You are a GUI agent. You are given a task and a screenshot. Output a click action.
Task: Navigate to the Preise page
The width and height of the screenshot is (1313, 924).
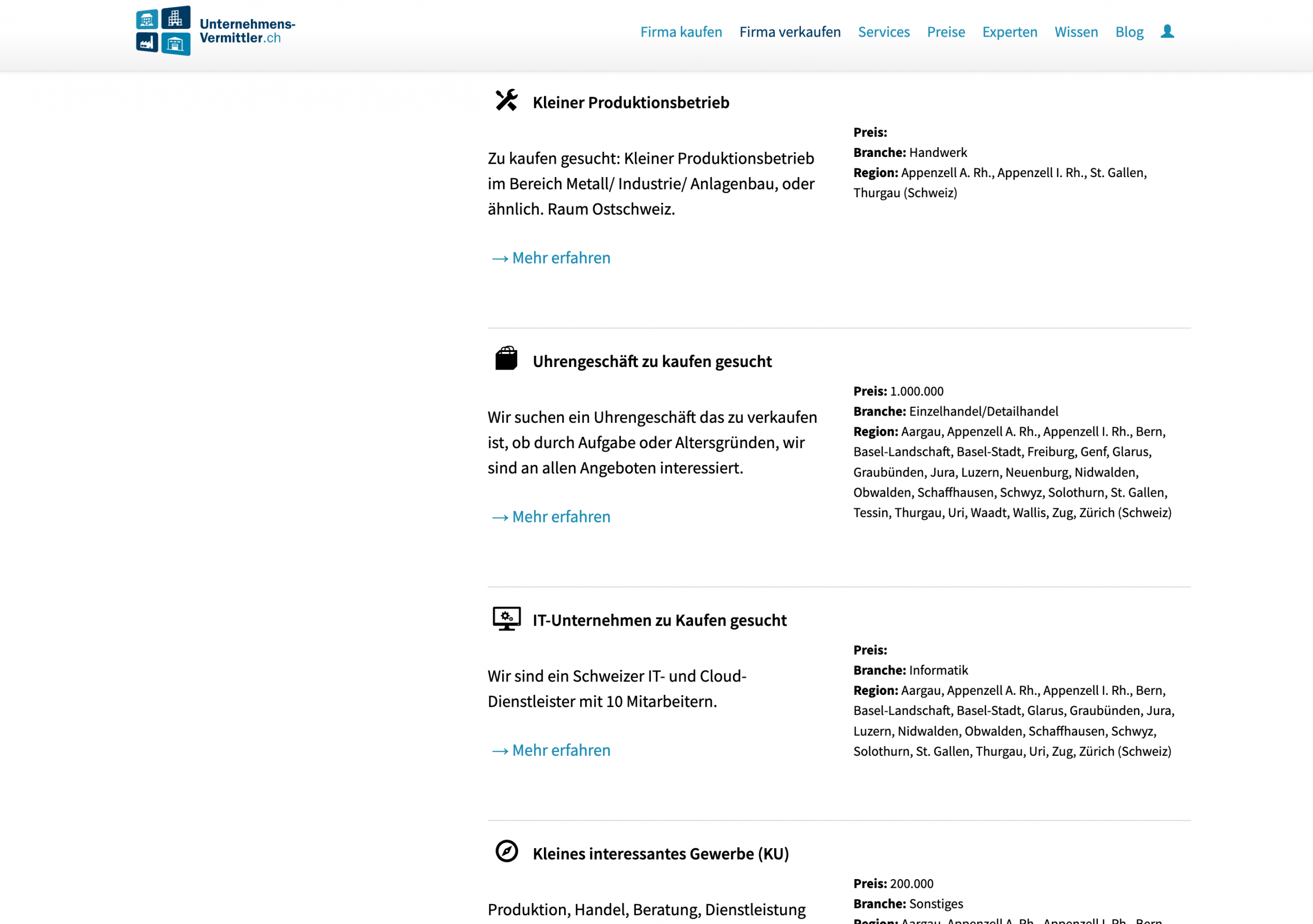[x=946, y=32]
